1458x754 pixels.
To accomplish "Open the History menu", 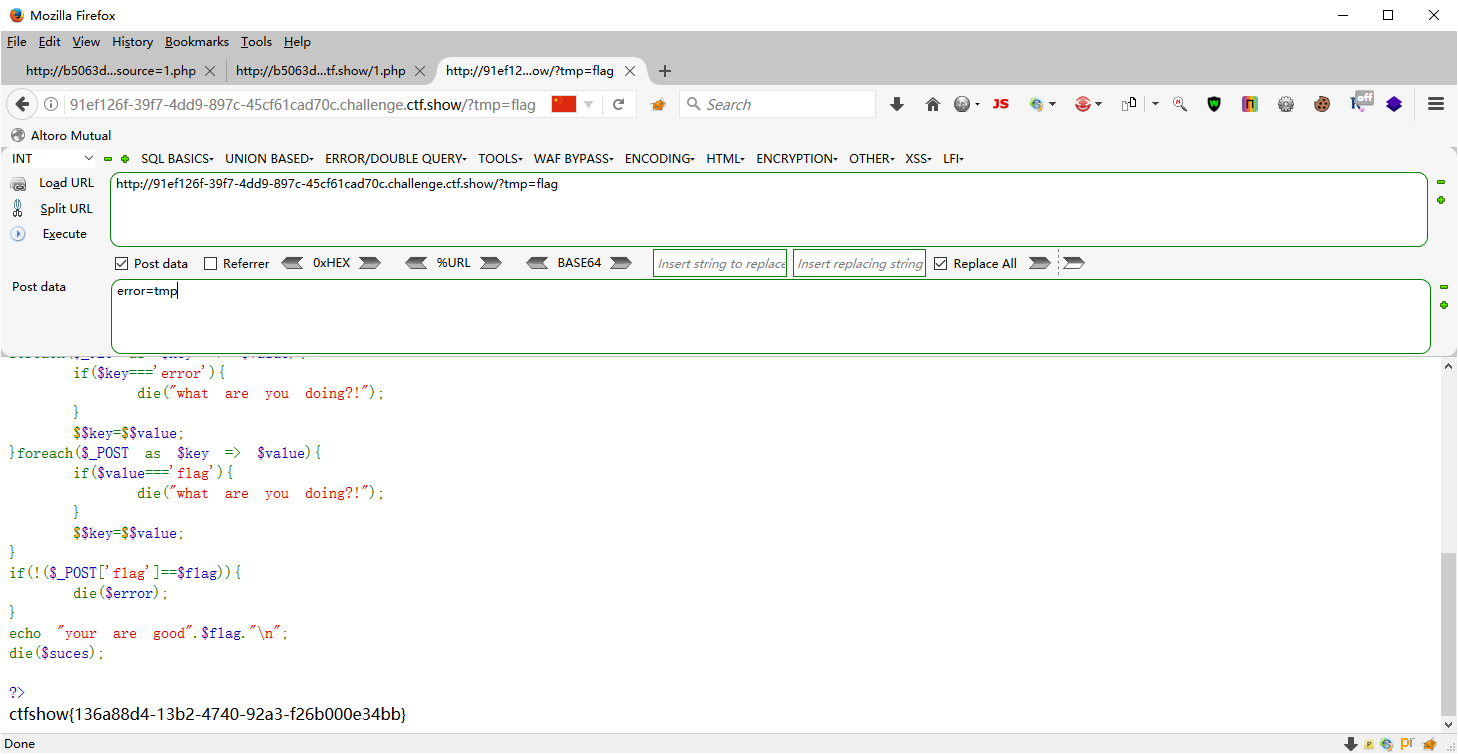I will (x=132, y=42).
